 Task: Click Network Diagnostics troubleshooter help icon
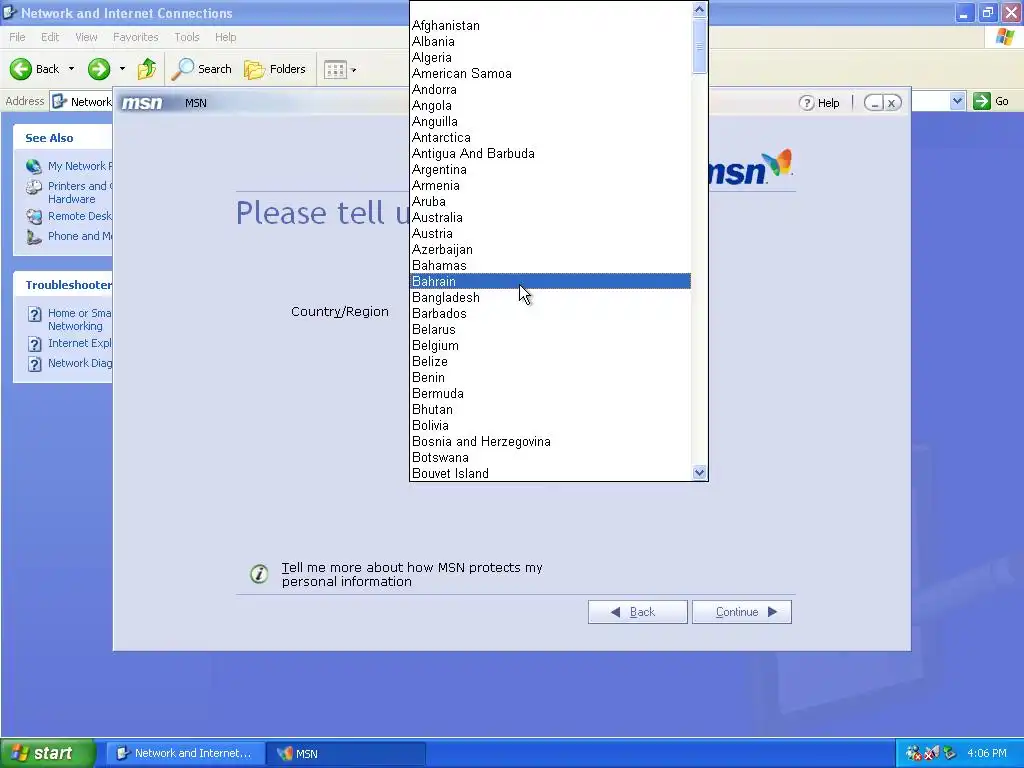(x=35, y=364)
